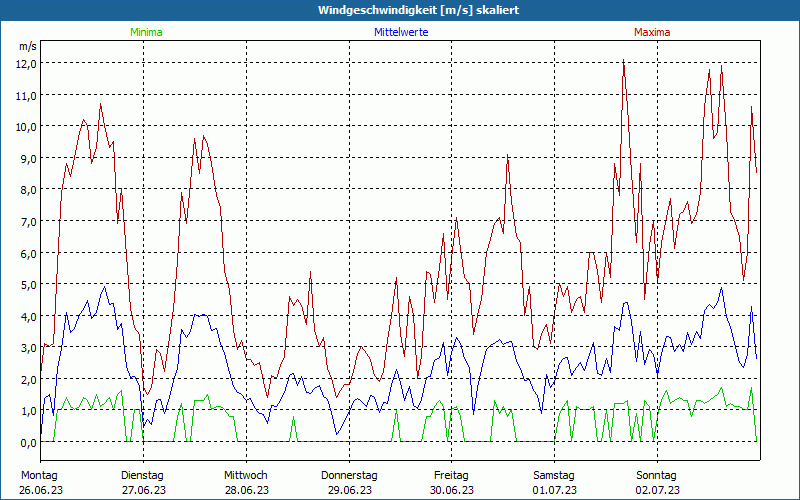
Task: Select the 0,0 y-axis value
Action: click(x=27, y=442)
